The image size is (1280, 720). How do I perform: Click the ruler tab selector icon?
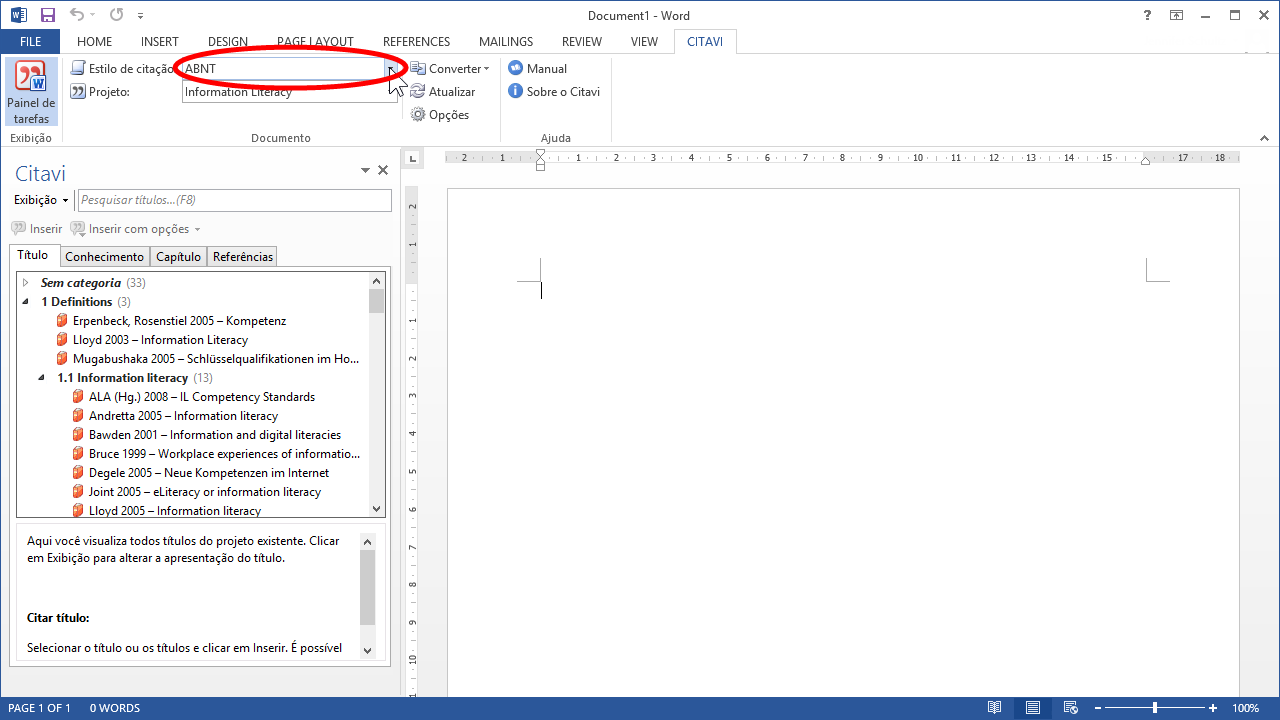tap(413, 158)
